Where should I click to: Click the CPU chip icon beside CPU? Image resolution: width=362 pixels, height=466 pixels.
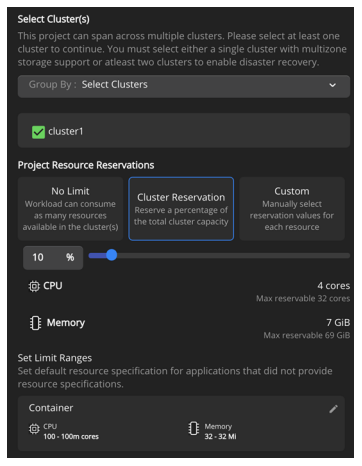point(34,286)
